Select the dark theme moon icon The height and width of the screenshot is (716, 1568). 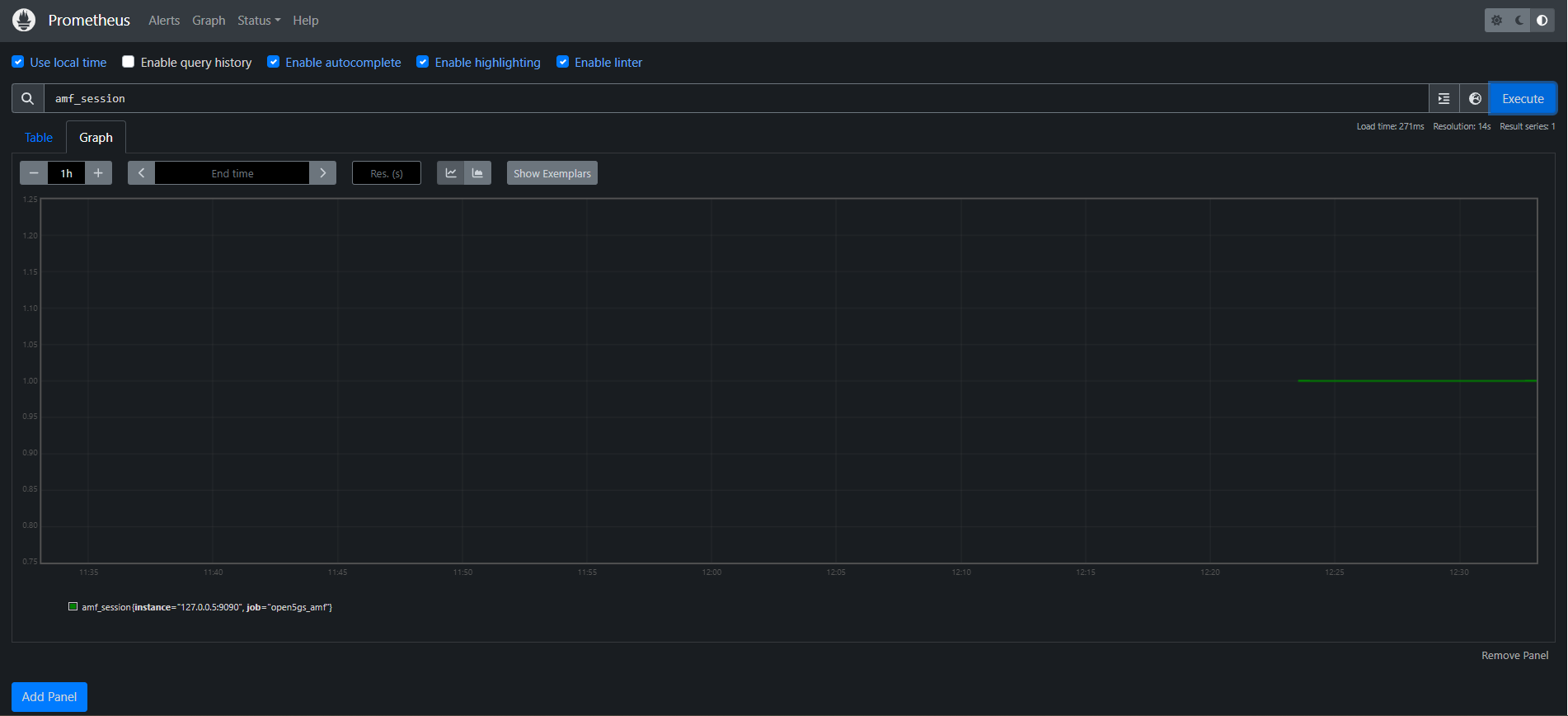pyautogui.click(x=1519, y=21)
